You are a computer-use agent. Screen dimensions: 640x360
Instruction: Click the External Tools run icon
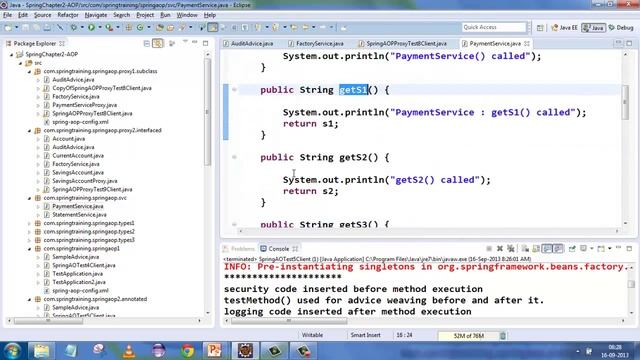click(109, 27)
